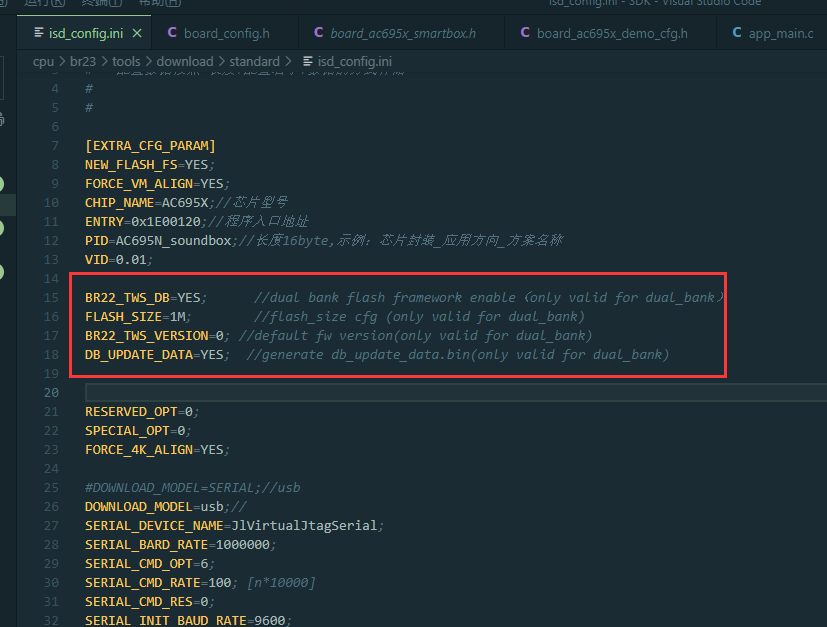
Task: Expand the download breadcrumb segment
Action: pyautogui.click(x=185, y=62)
